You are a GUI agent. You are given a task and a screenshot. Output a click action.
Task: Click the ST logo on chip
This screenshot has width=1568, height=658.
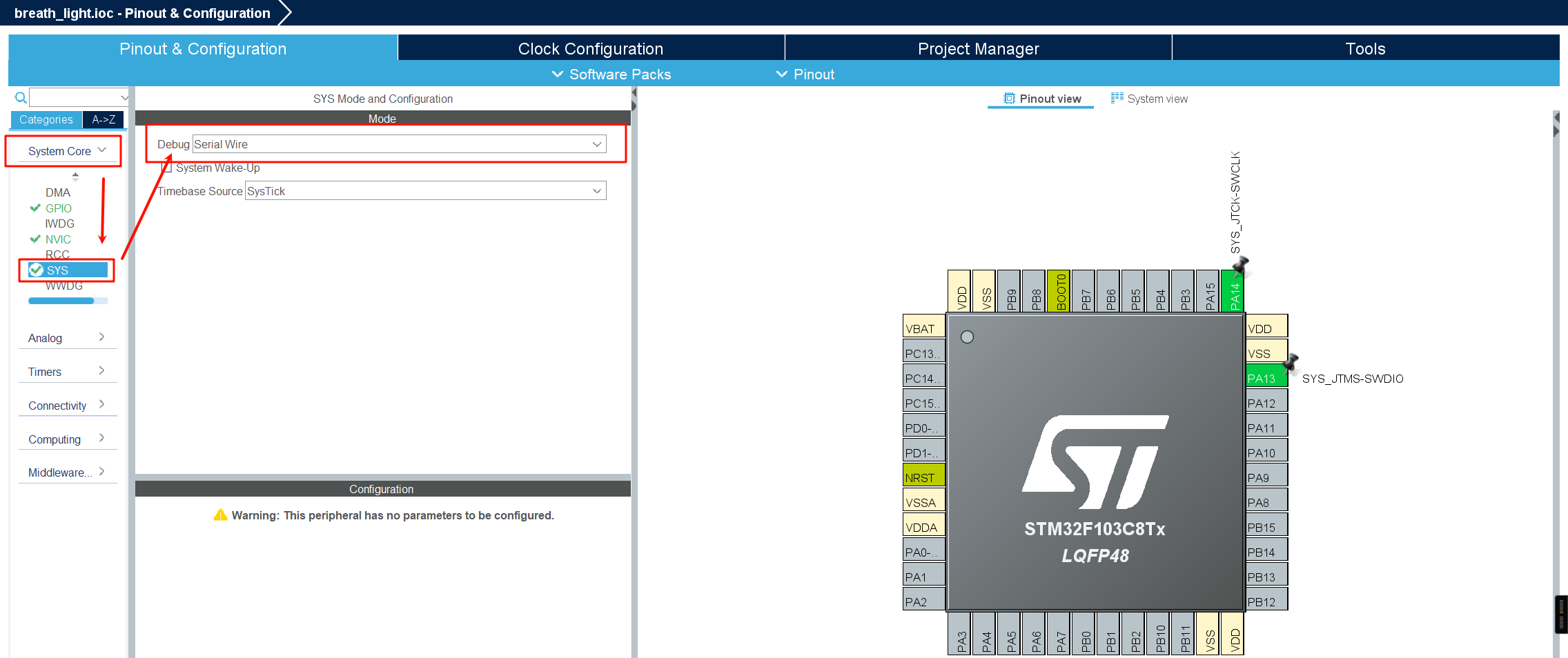tap(1095, 461)
